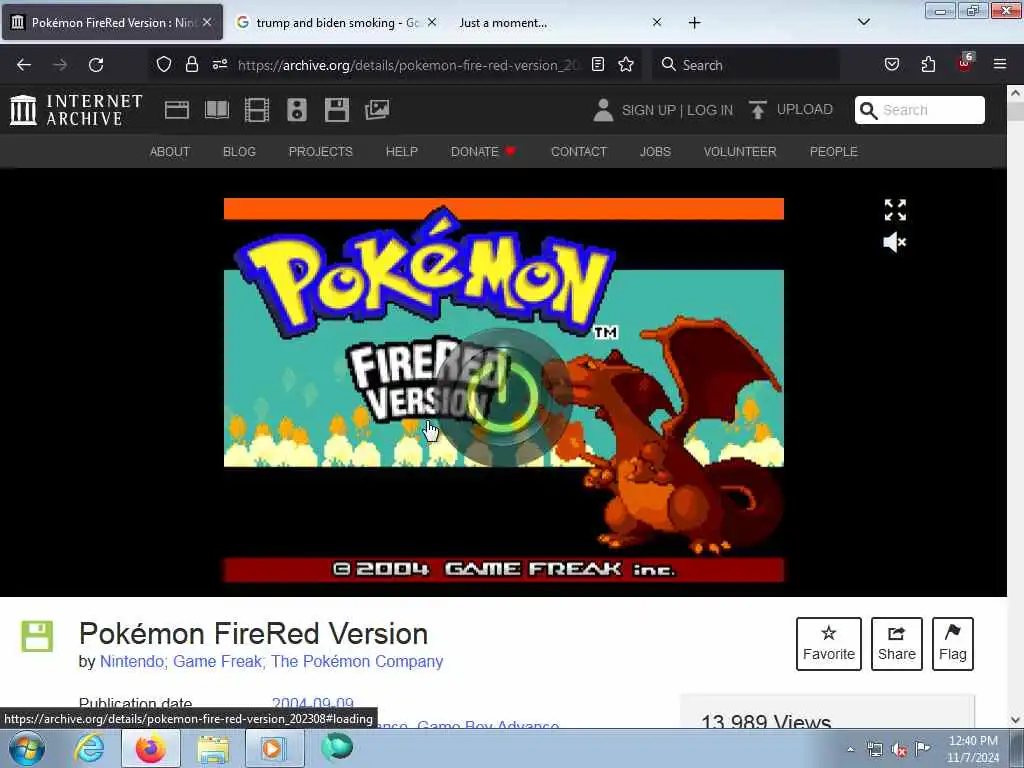Click the UPLOAD link text
1024x768 pixels.
click(x=805, y=109)
